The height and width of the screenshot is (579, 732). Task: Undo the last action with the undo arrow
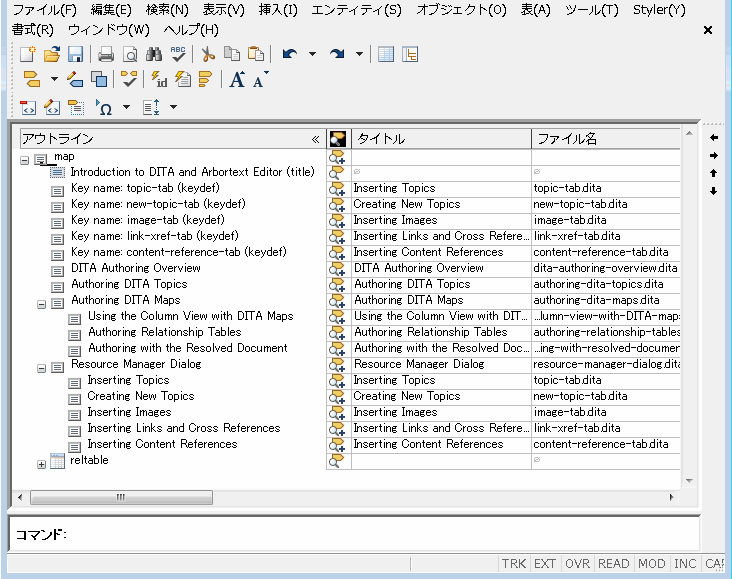[x=290, y=54]
